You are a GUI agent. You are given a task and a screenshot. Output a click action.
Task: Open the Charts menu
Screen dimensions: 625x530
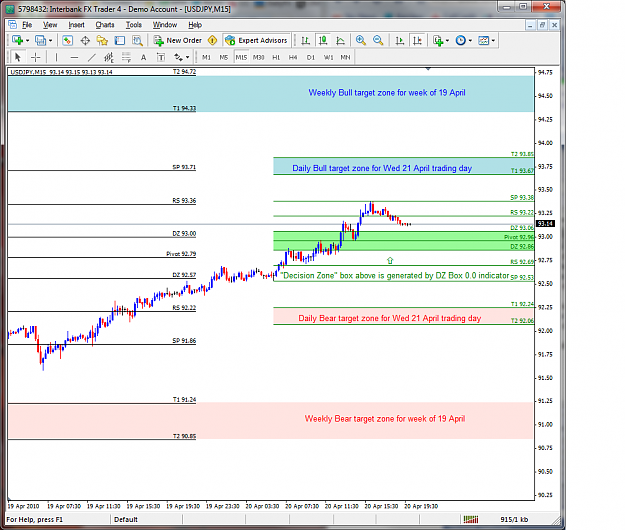(105, 25)
